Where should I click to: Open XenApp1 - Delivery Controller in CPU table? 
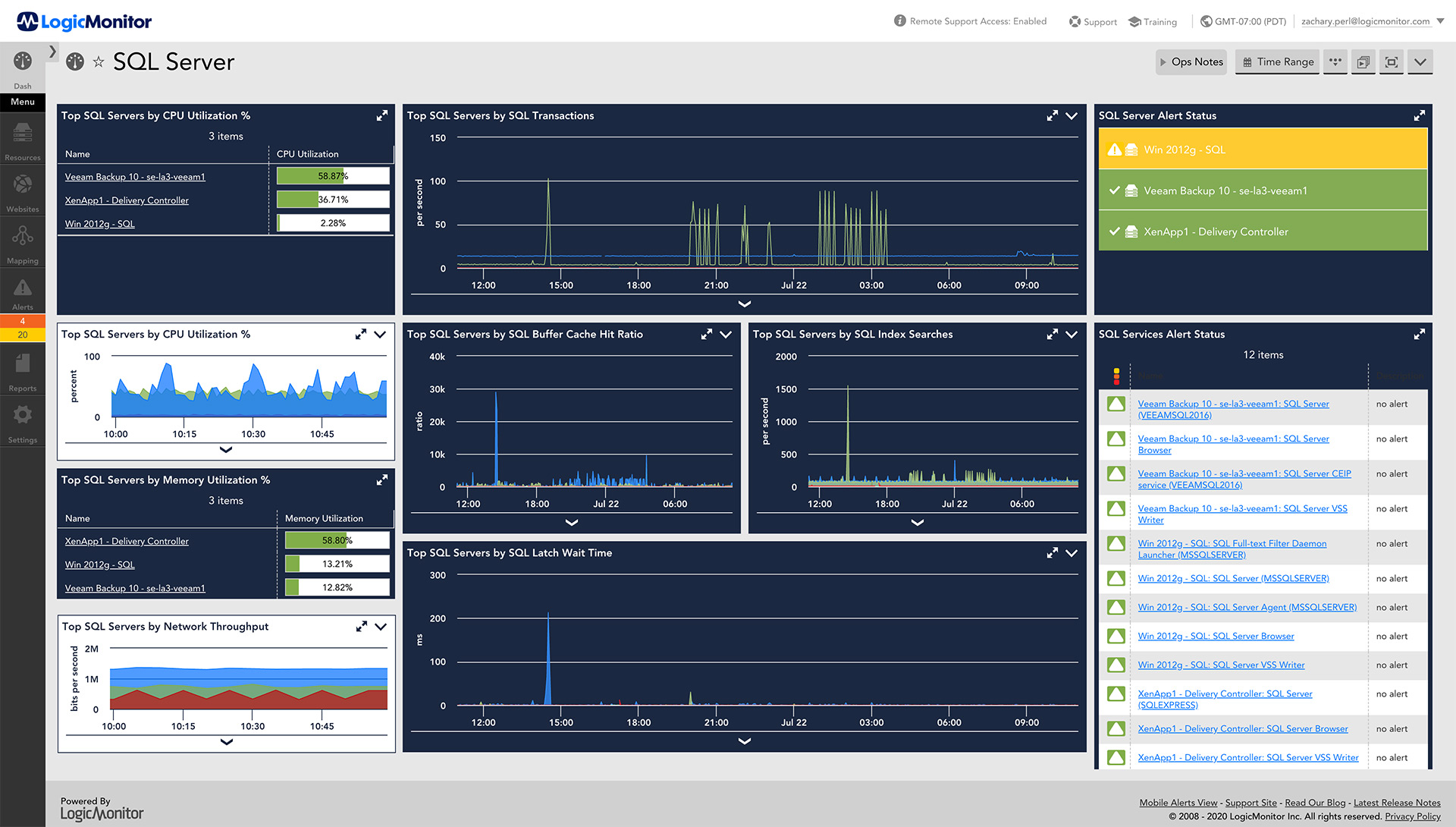[127, 200]
